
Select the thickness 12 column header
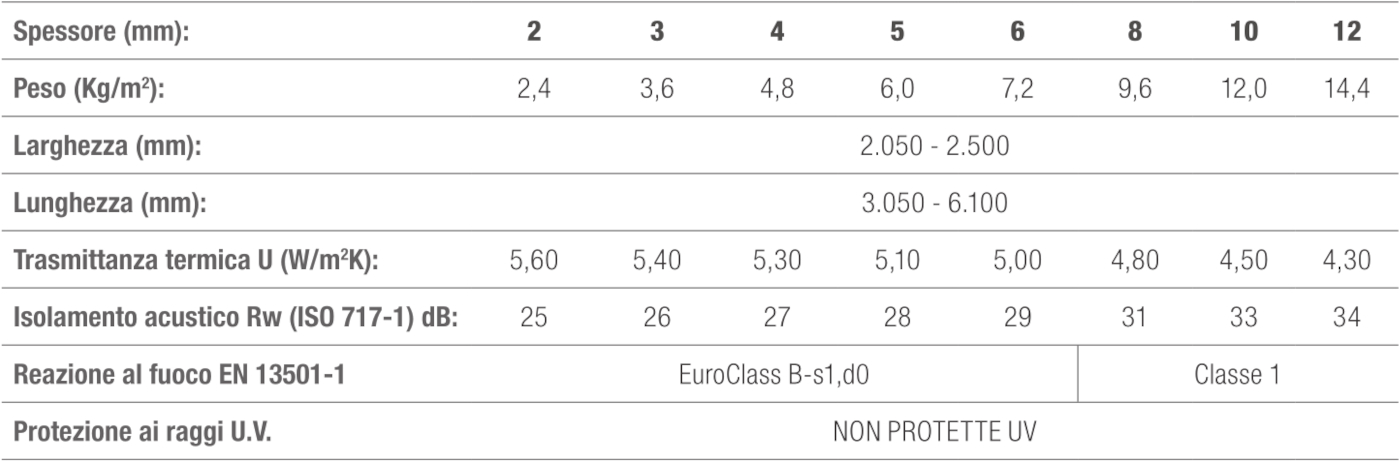tap(1347, 32)
